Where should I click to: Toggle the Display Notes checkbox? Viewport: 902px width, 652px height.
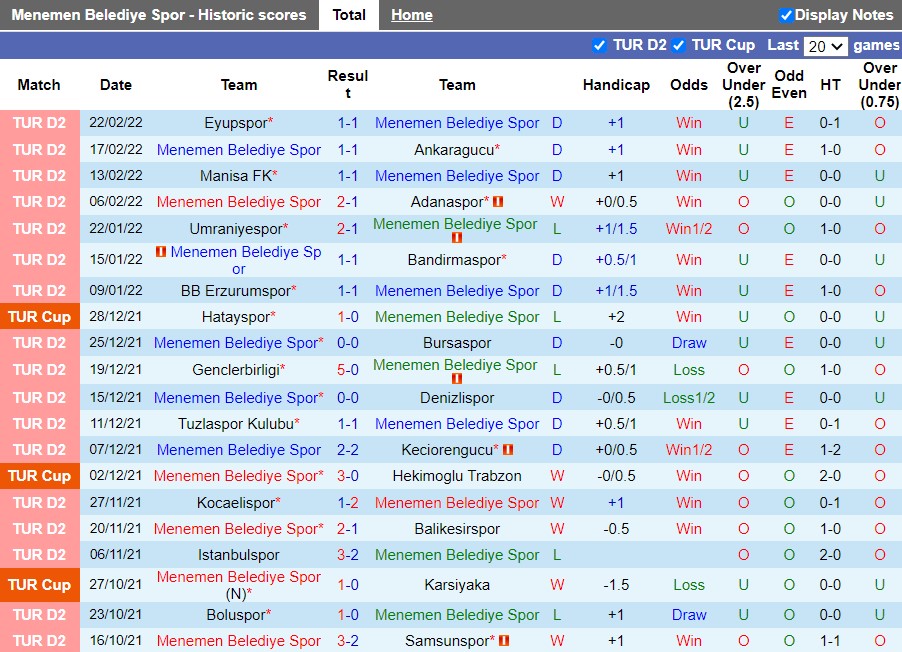point(786,15)
